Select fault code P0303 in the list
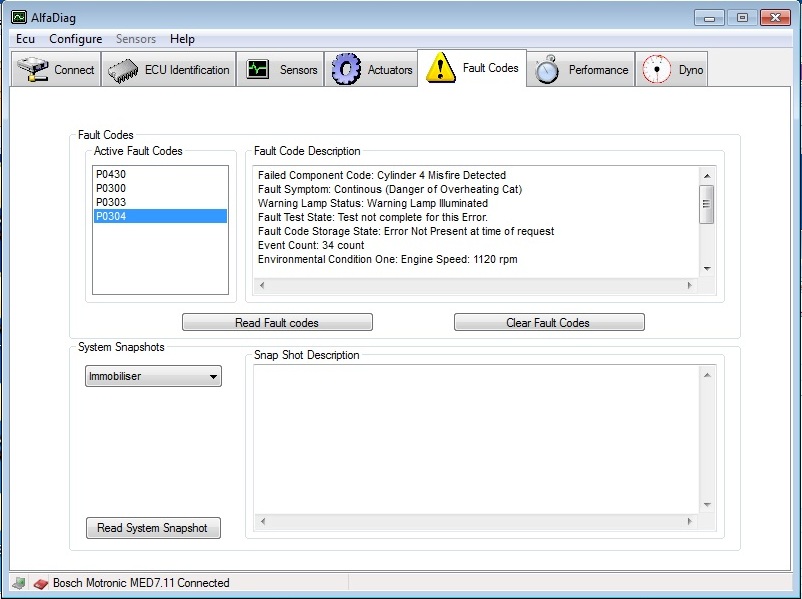This screenshot has width=802, height=599. pos(111,202)
